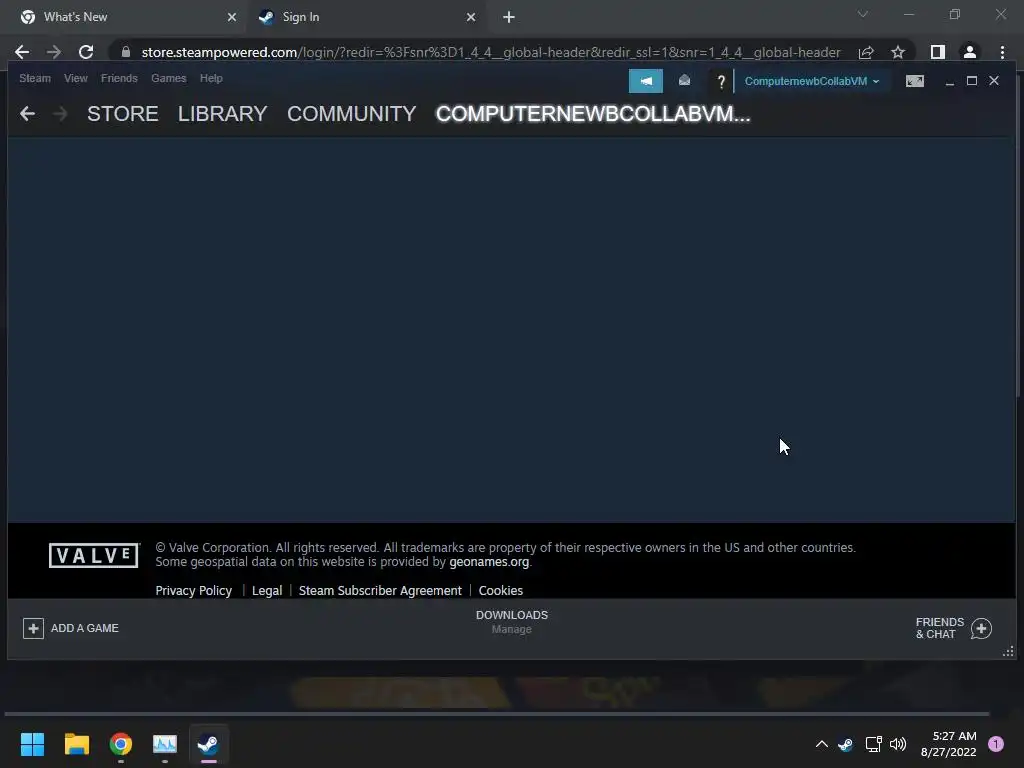
Task: Click the Steam help question mark icon
Action: 720,82
